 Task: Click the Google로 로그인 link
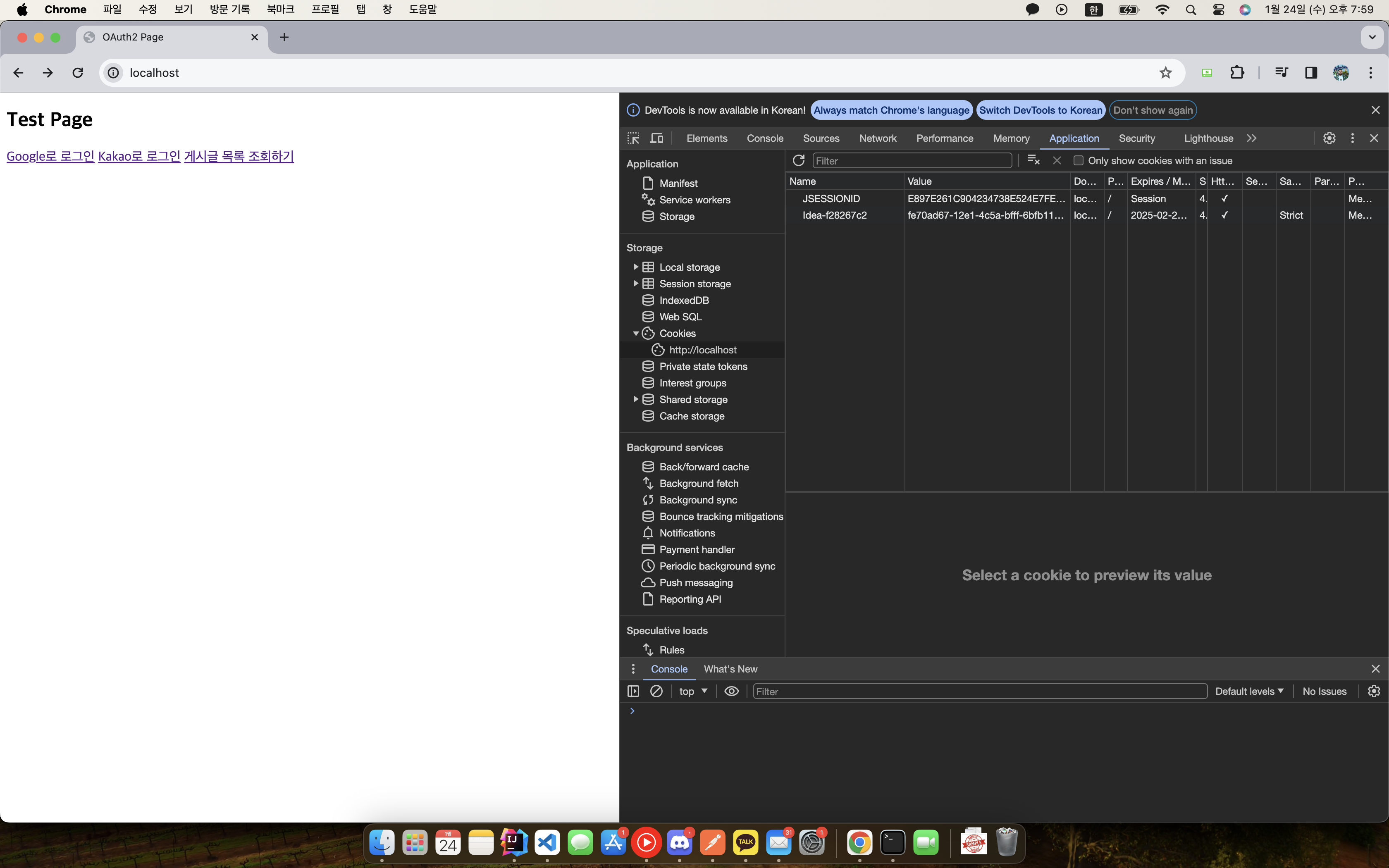tap(50, 156)
